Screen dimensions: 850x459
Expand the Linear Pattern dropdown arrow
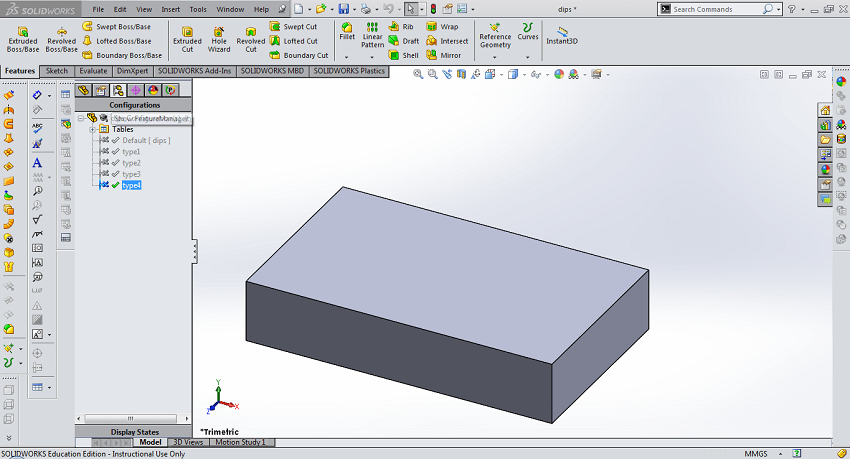click(372, 57)
